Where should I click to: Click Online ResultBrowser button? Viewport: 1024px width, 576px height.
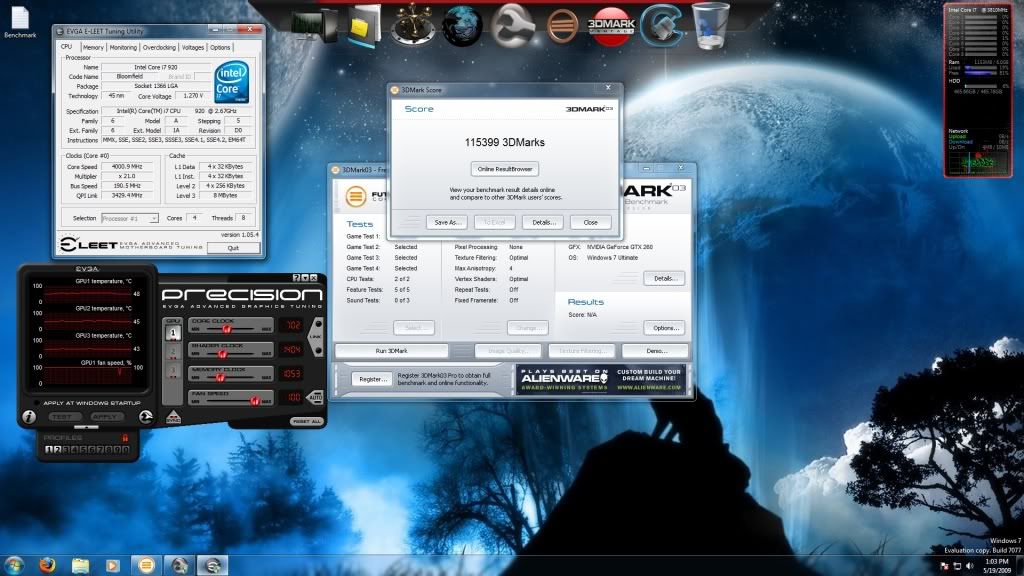coord(505,169)
